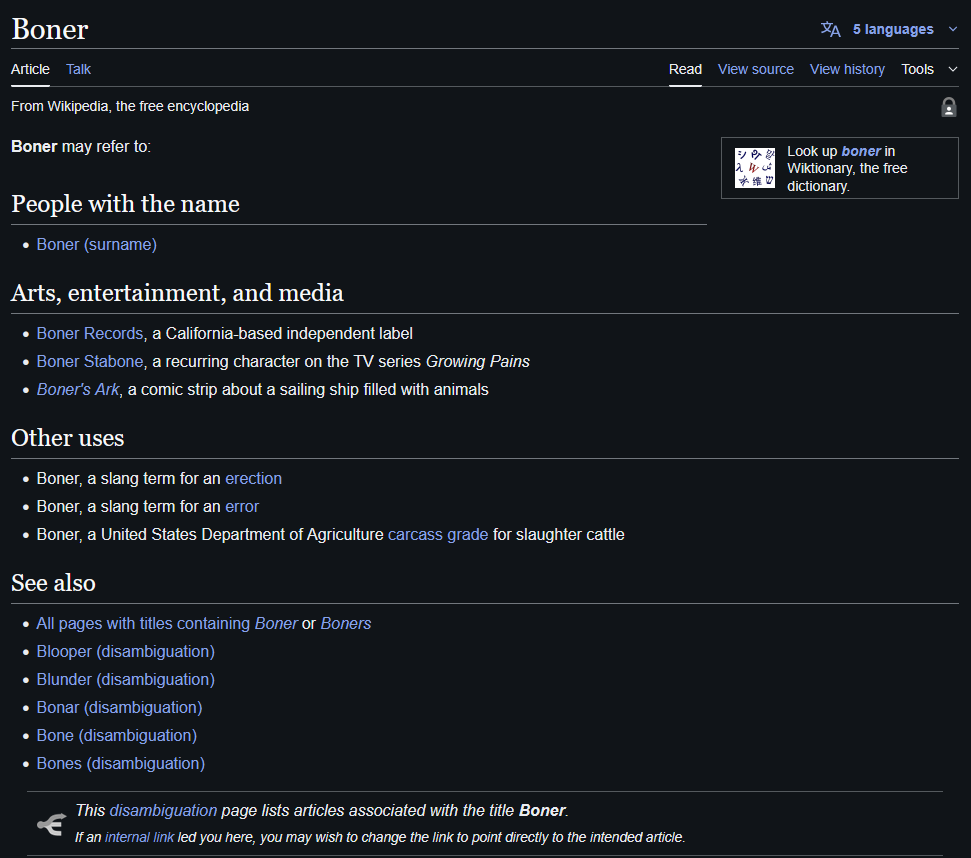Open the carcass grade link
Screen dimensions: 971x858
[438, 534]
